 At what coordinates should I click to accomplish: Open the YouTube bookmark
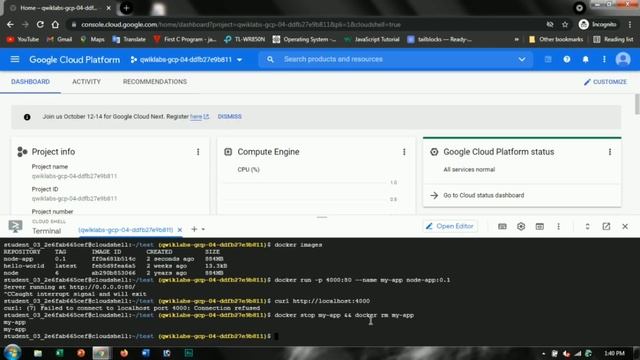pyautogui.click(x=22, y=40)
